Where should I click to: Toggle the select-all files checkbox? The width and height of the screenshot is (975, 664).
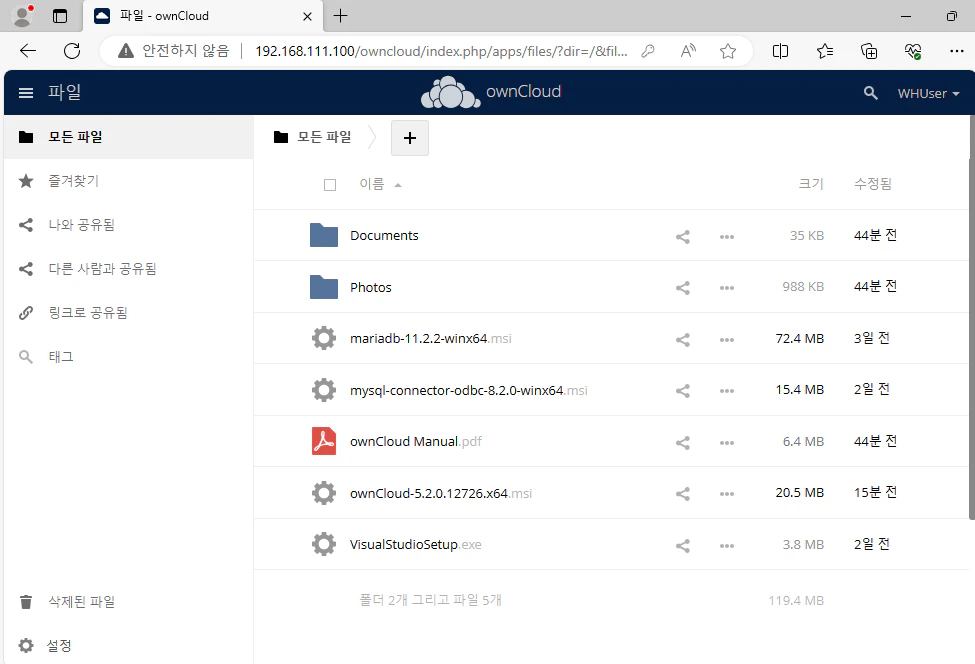click(330, 185)
